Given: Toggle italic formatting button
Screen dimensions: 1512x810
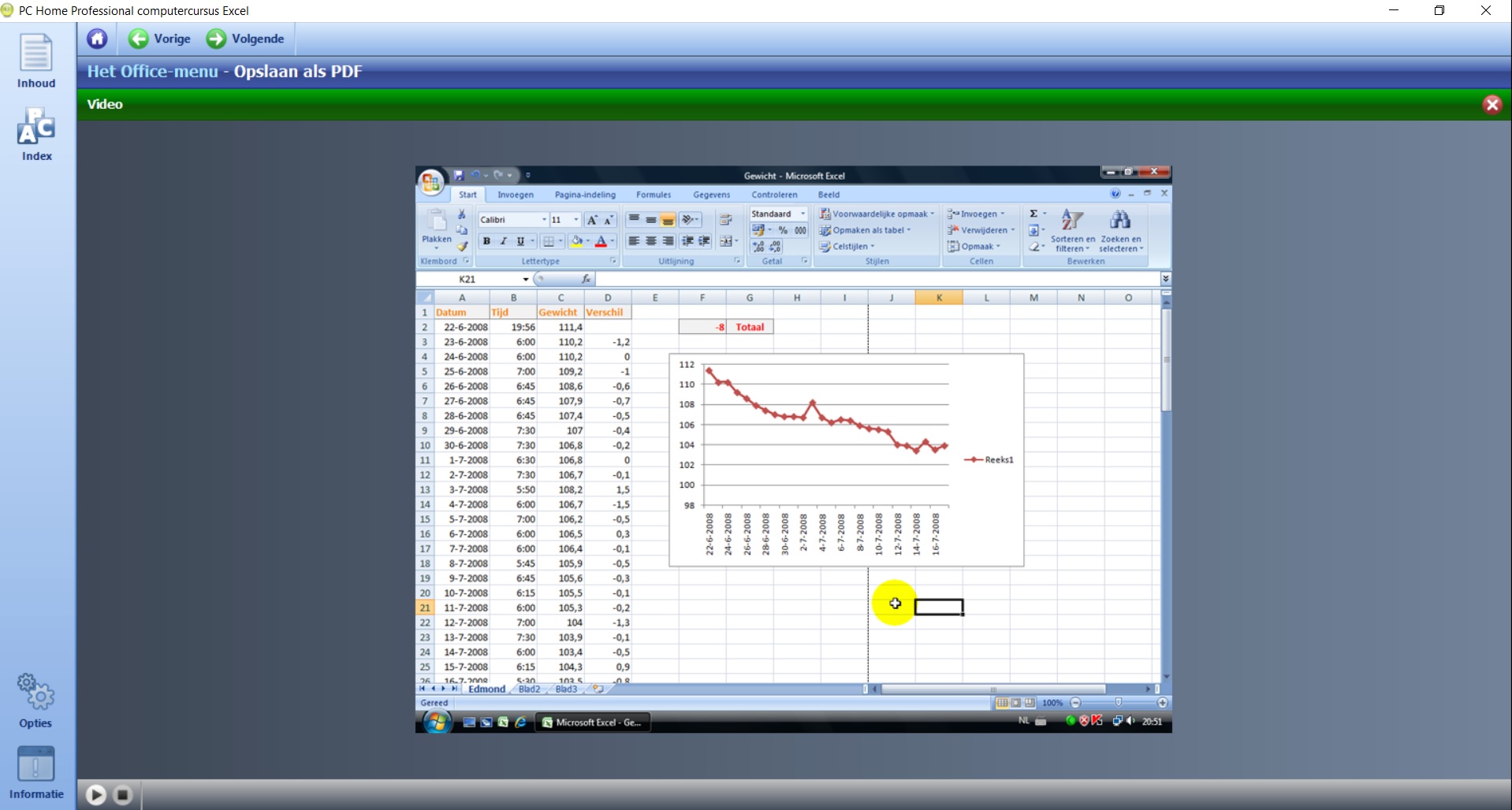Looking at the screenshot, I should pos(503,241).
